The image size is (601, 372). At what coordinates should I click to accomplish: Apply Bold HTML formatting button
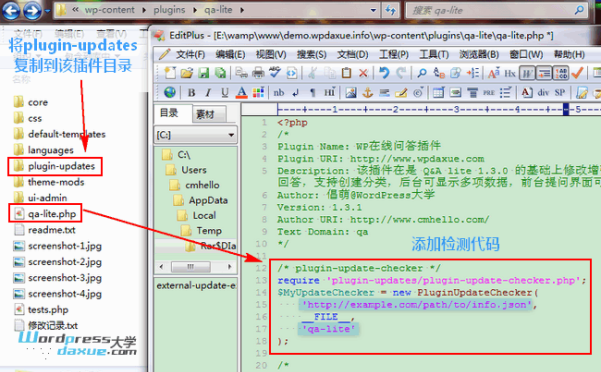coord(191,92)
